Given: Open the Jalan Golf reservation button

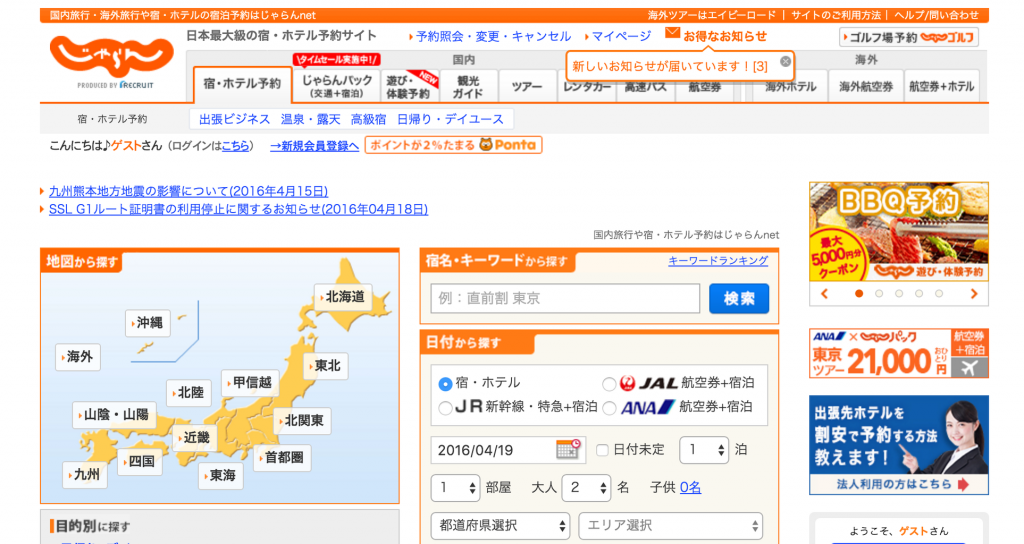Looking at the screenshot, I should pyautogui.click(x=908, y=37).
